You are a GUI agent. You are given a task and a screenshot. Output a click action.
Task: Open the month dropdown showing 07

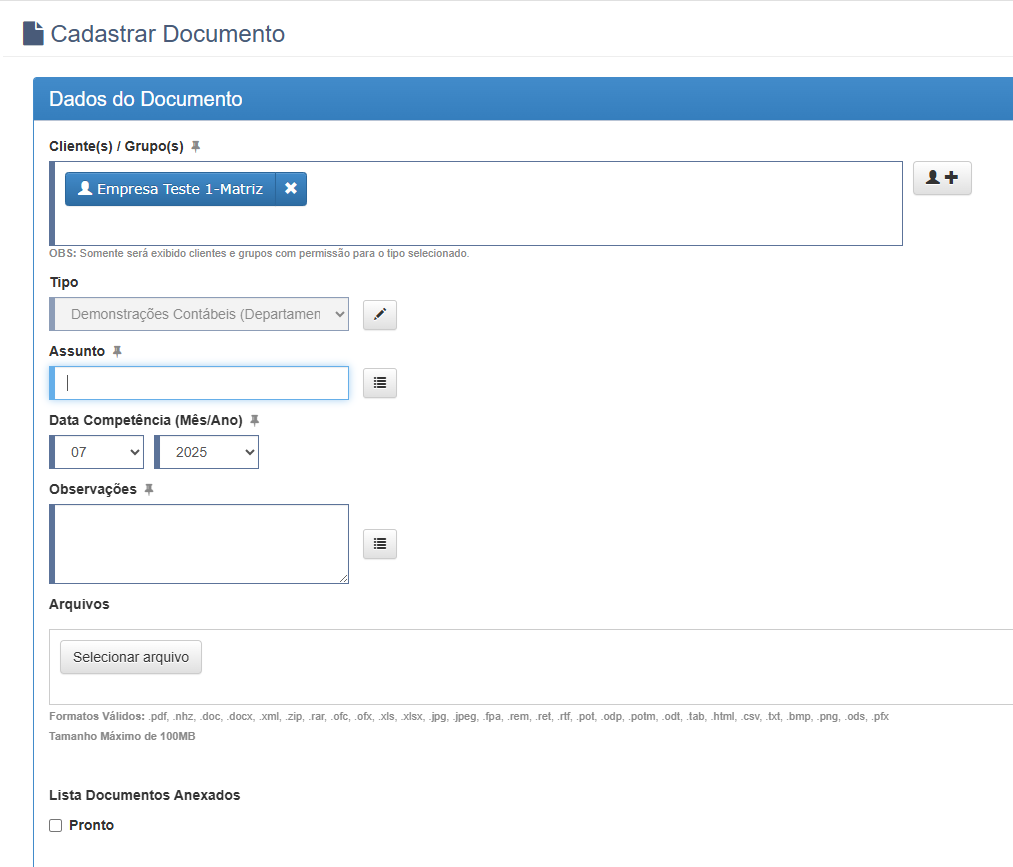tap(97, 452)
